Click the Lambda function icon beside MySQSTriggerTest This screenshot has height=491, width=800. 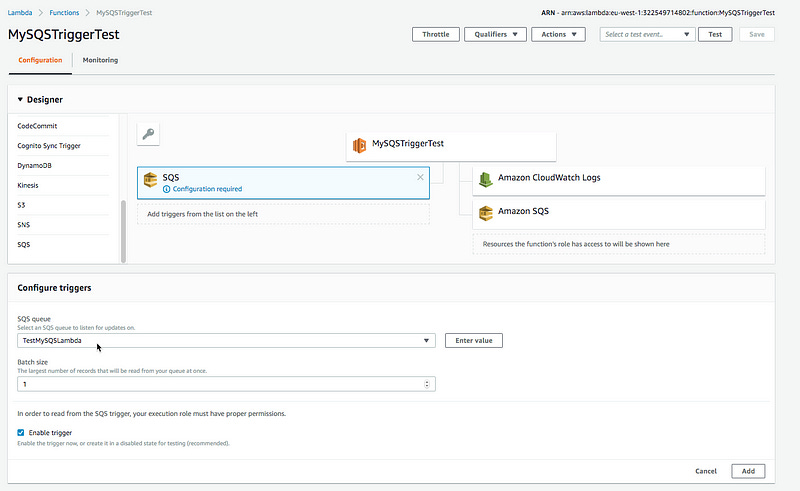[x=359, y=145]
